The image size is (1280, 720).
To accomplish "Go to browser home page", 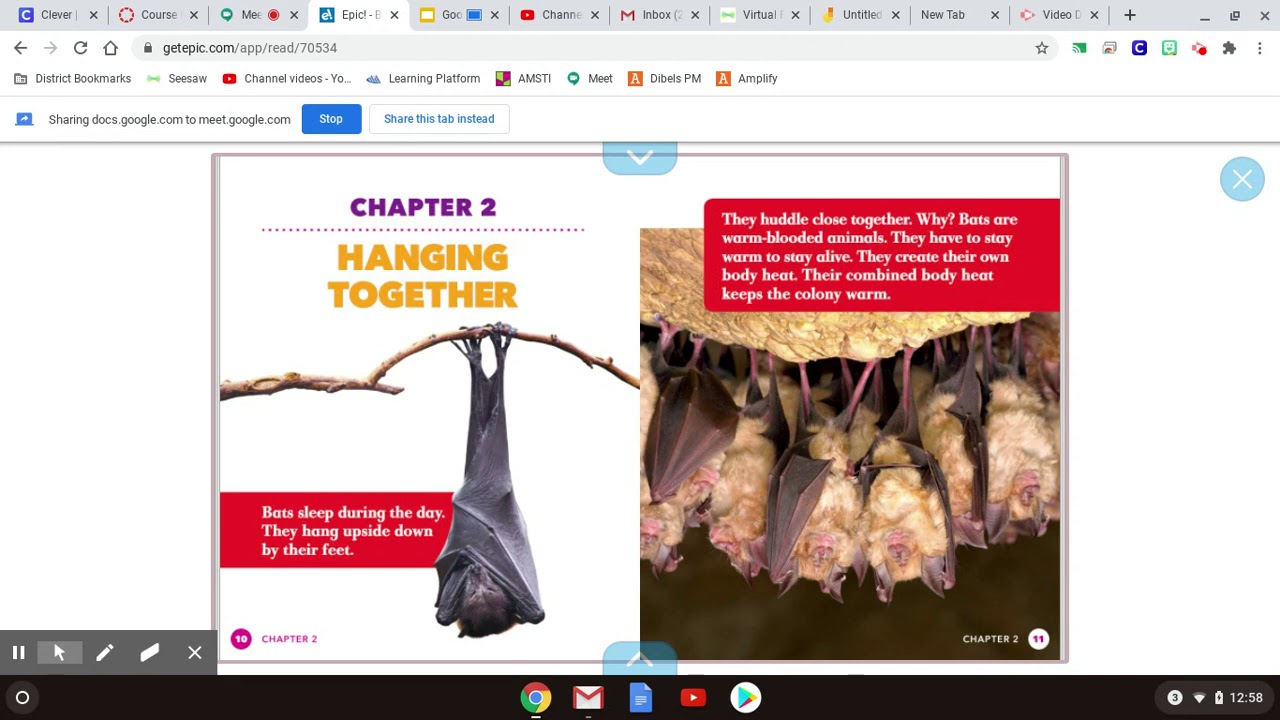I will (110, 48).
